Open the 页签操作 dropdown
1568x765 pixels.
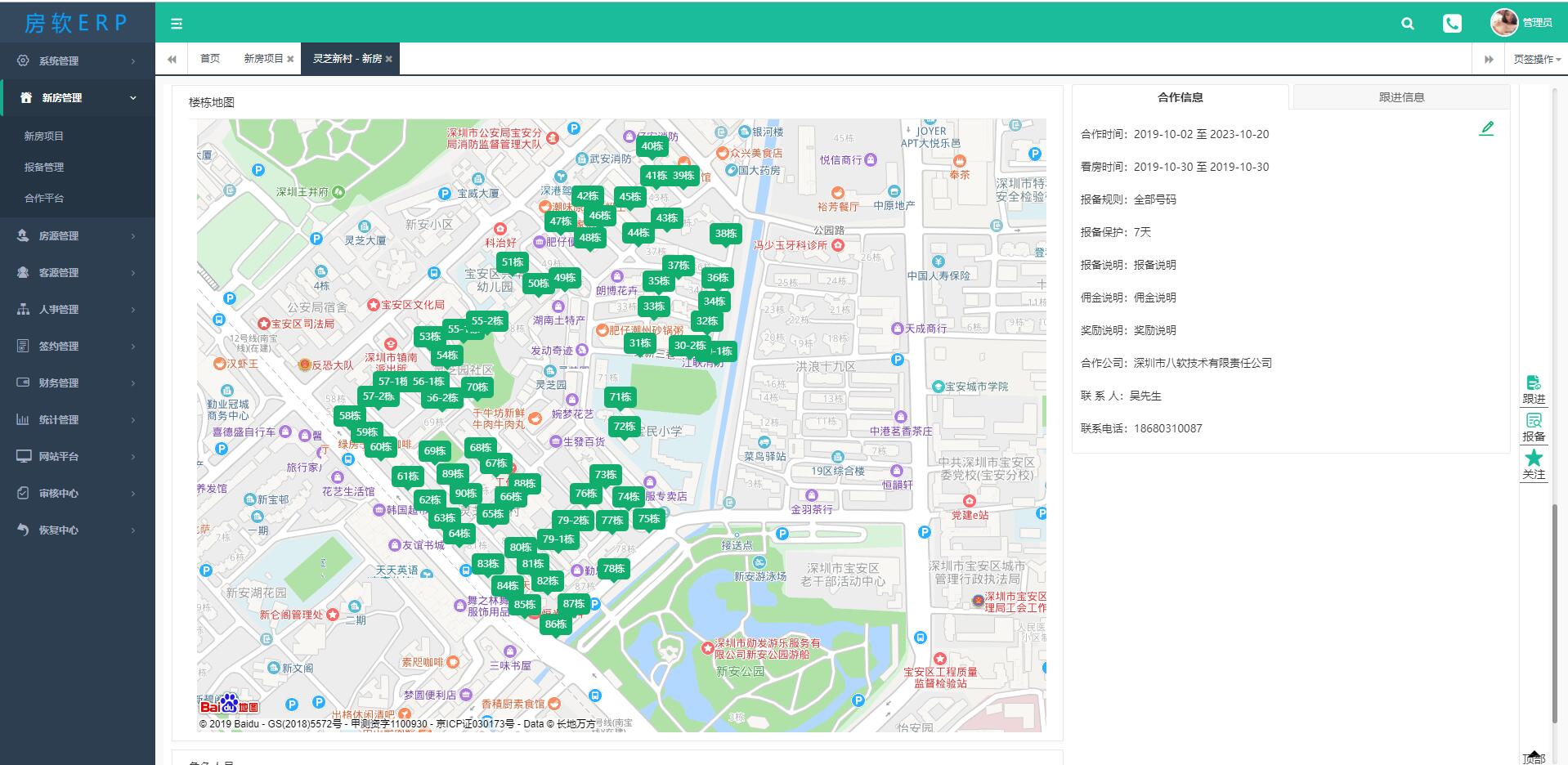(1537, 59)
